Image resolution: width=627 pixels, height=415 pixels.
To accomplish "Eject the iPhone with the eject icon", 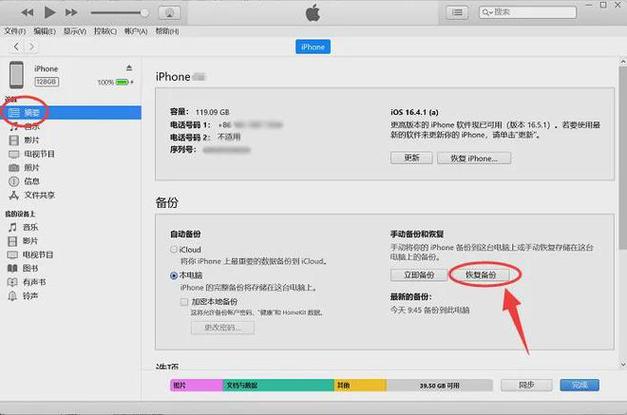I will (129, 68).
